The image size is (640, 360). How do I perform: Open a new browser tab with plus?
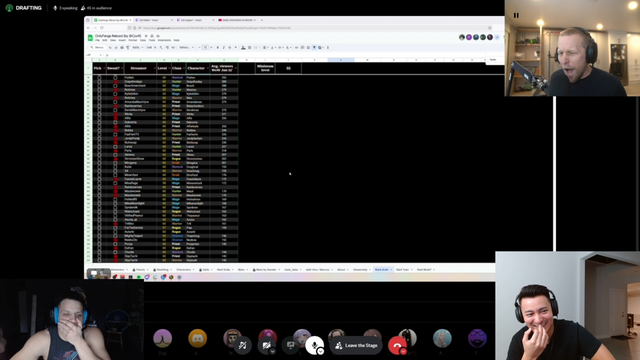coord(262,20)
